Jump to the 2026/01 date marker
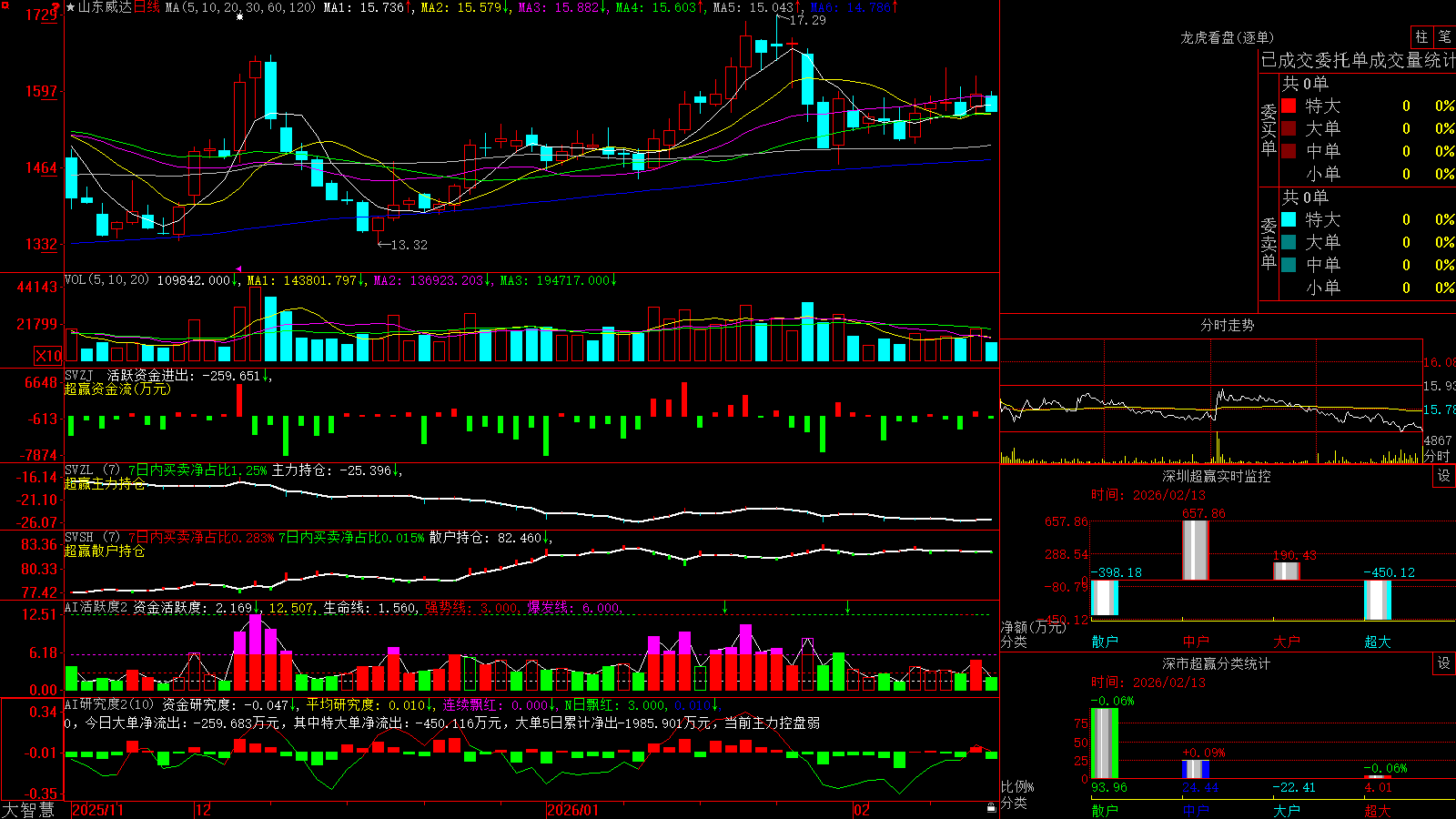1456x819 pixels. tap(573, 810)
